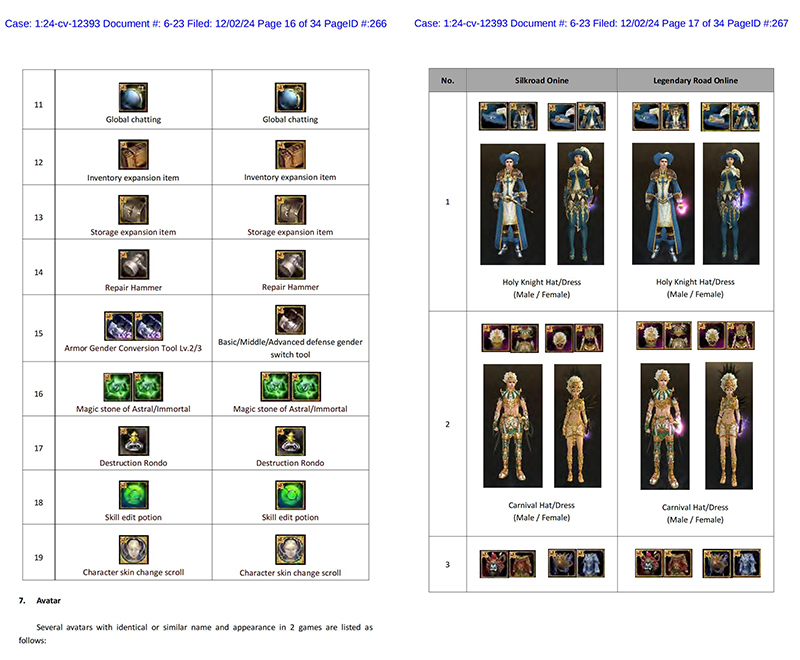The image size is (800, 660).
Task: Select the Repair Hammer icon in row 14's right column
Action: pyautogui.click(x=290, y=264)
